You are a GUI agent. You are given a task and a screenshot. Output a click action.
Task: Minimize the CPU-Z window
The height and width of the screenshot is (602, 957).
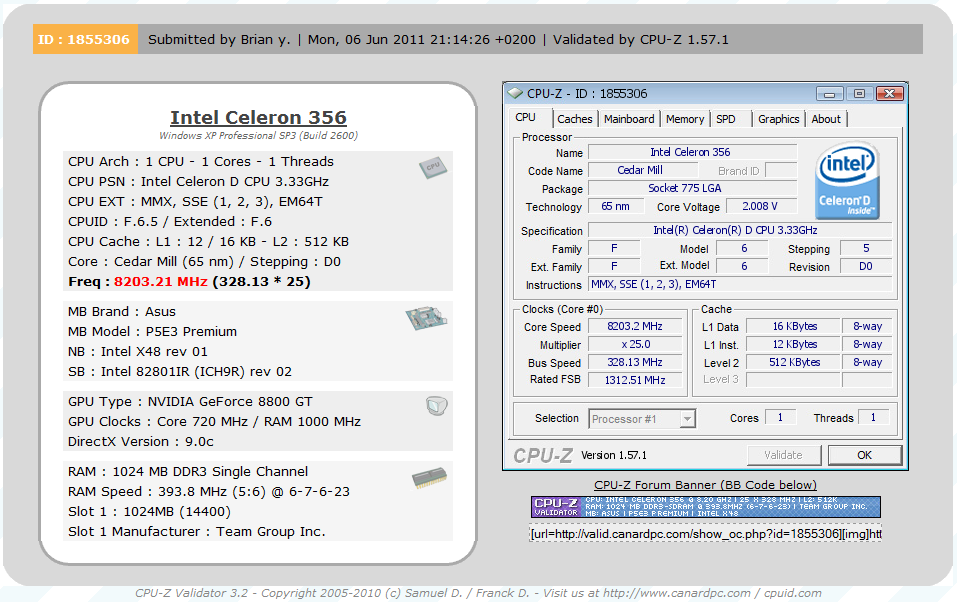(829, 94)
